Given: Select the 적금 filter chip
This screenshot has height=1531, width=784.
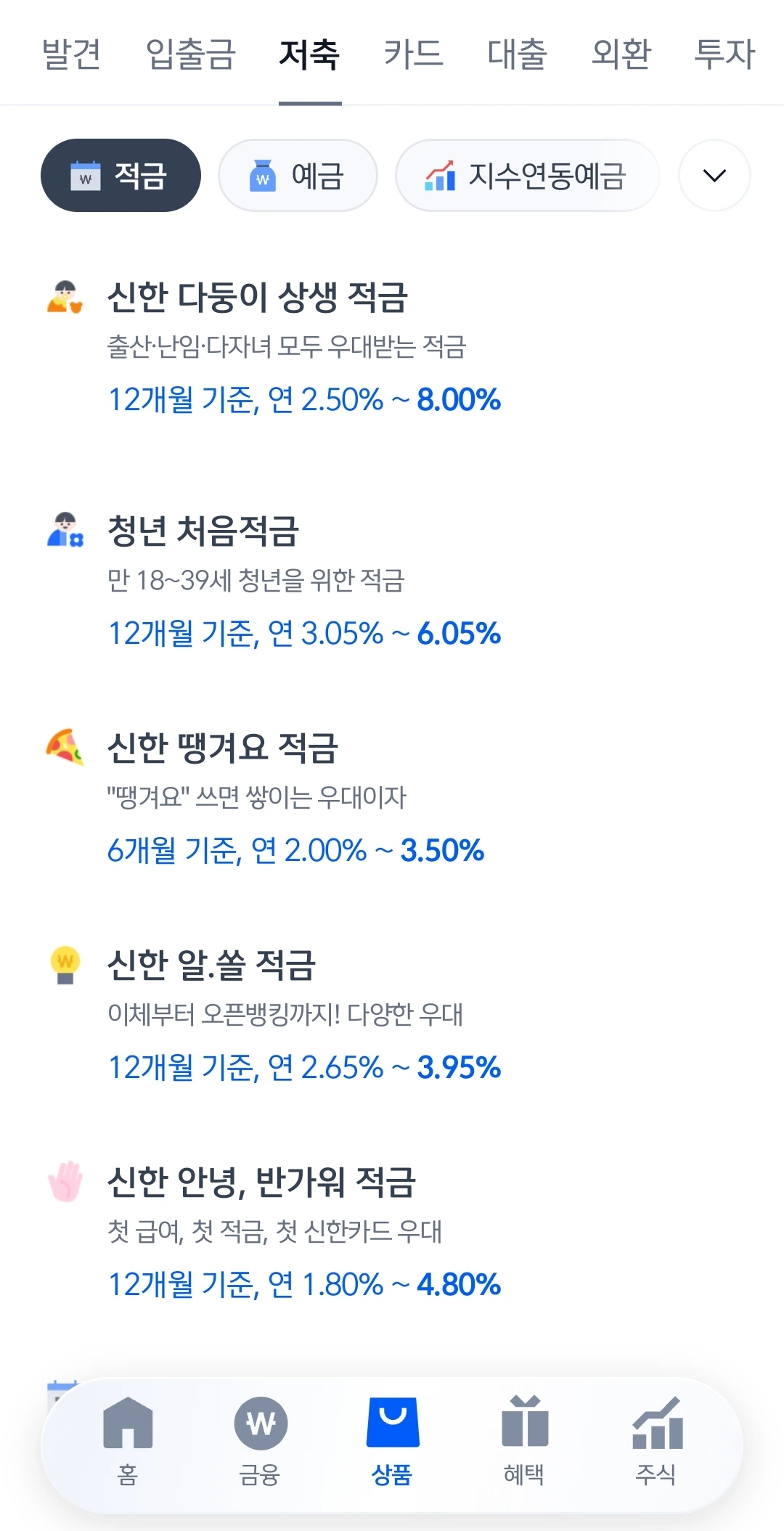Looking at the screenshot, I should (121, 176).
